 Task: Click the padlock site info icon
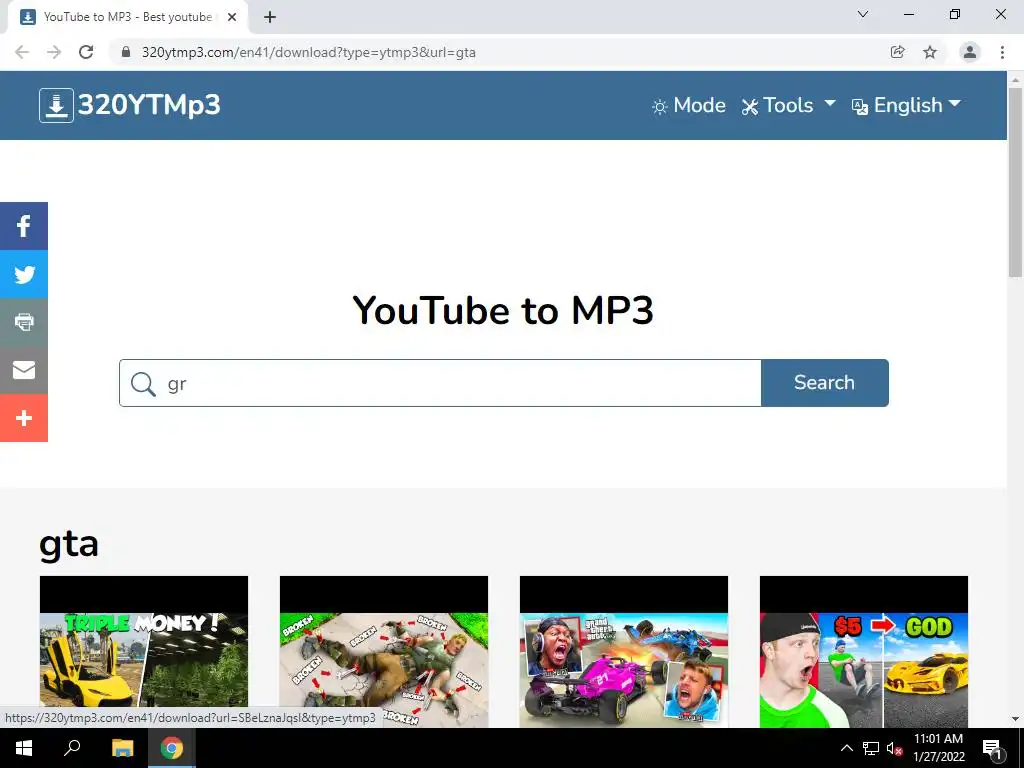coord(126,52)
